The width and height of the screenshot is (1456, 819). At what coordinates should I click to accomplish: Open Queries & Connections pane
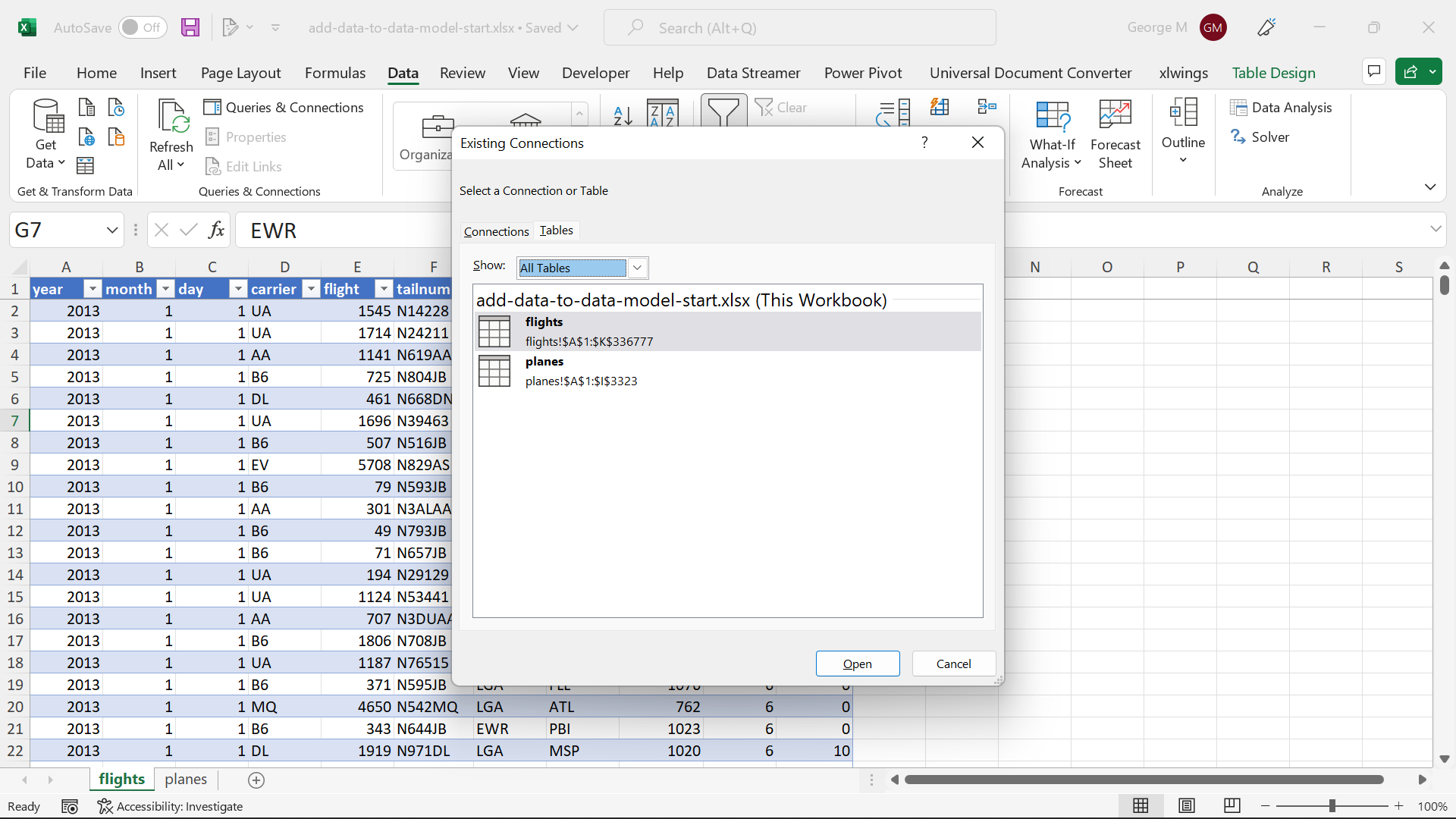[x=284, y=108]
